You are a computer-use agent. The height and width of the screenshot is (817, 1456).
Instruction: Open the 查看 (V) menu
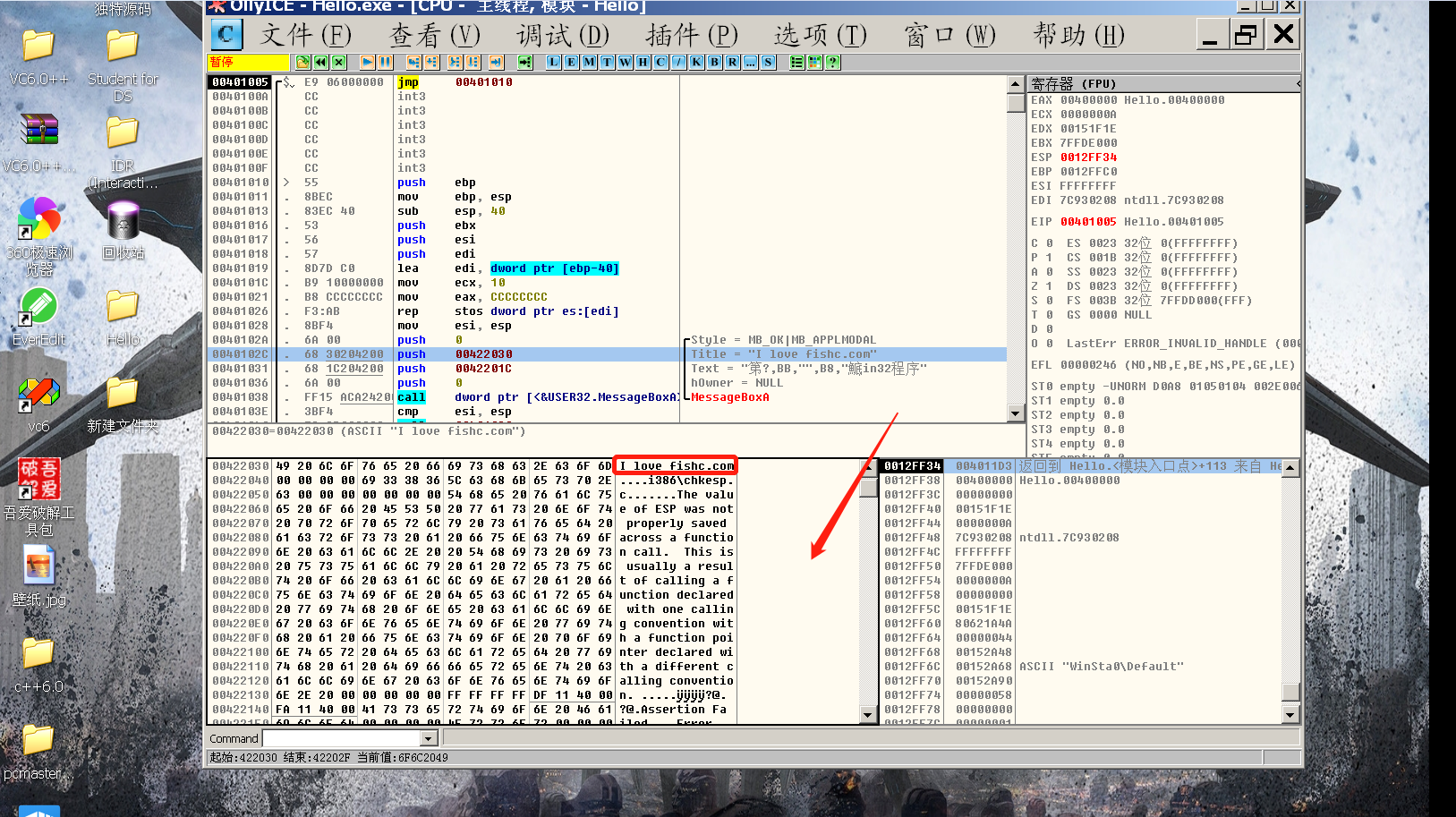pos(435,35)
